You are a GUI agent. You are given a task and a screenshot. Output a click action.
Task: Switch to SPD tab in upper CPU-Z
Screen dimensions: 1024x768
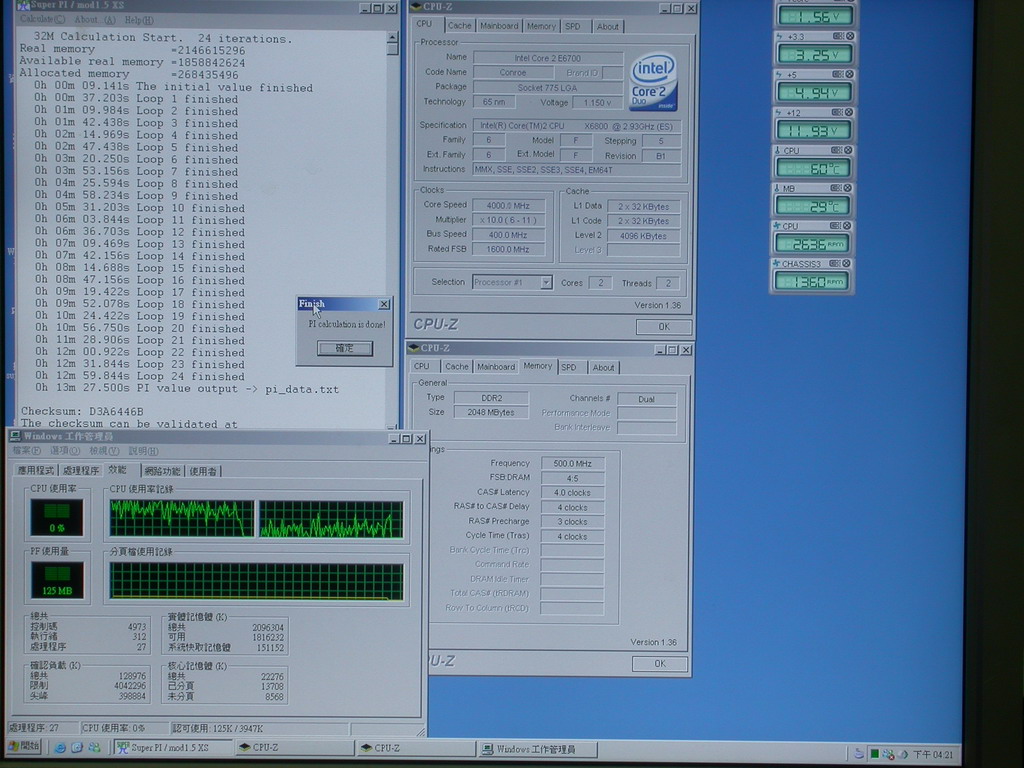[573, 26]
